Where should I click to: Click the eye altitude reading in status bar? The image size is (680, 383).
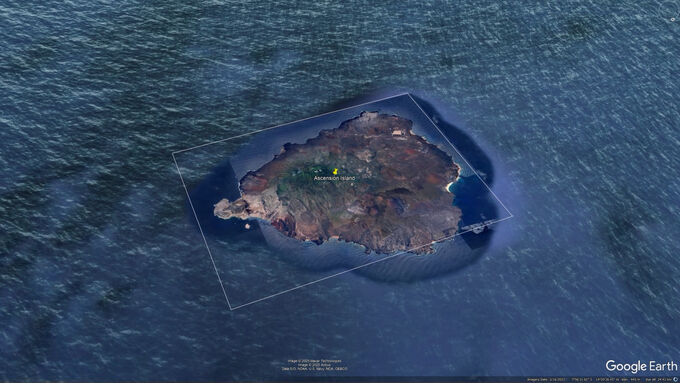[658, 380]
